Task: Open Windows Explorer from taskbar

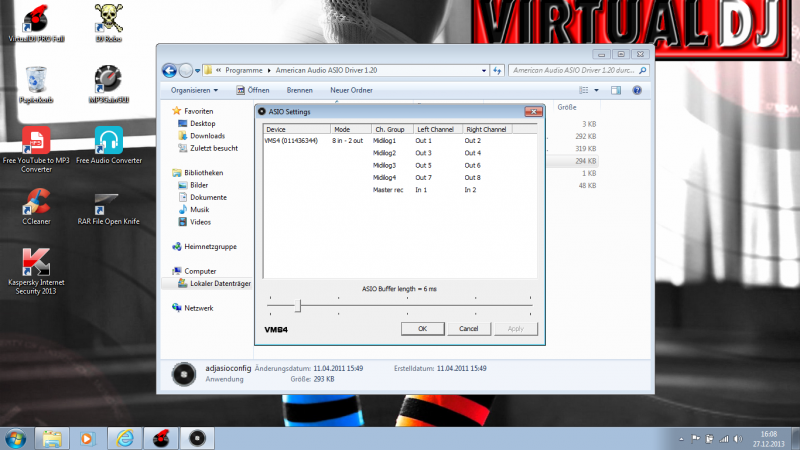Action: [x=52, y=438]
